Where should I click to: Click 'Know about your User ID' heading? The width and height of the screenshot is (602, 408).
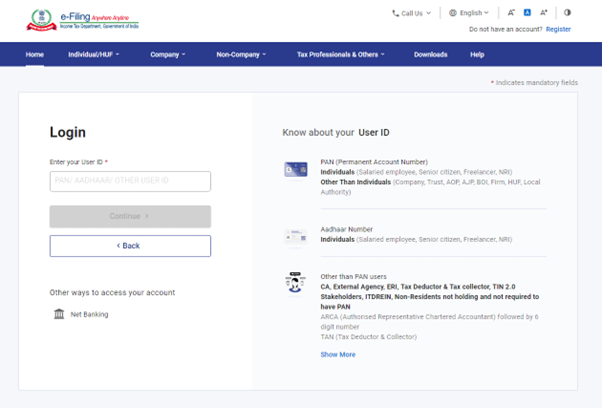(x=336, y=132)
